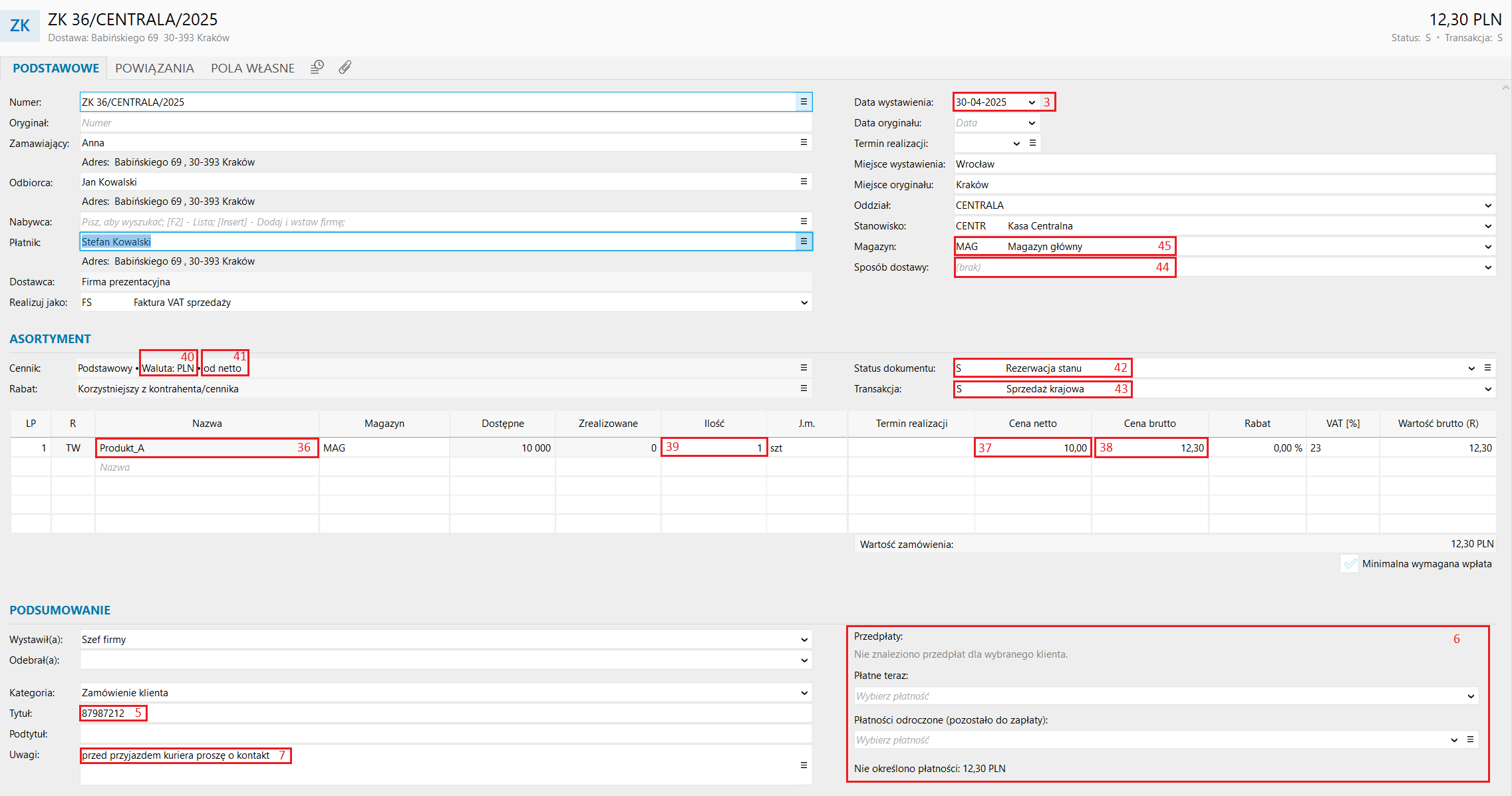This screenshot has width=1512, height=796.
Task: Click Wartość brutto (R) column header
Action: tap(1437, 424)
